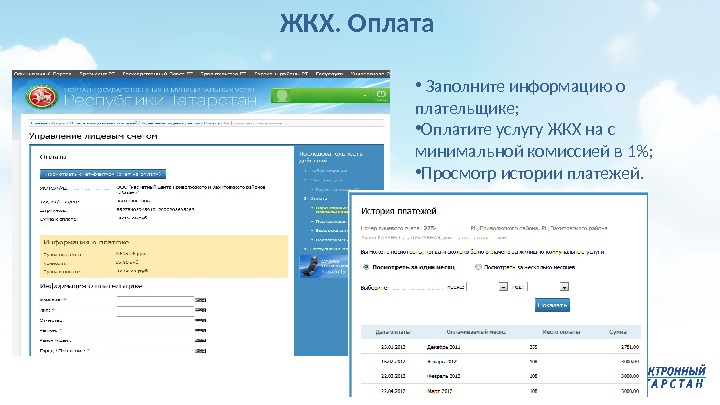Click into second payer information input field
Viewport: 720px width, 405px height.
click(155, 311)
